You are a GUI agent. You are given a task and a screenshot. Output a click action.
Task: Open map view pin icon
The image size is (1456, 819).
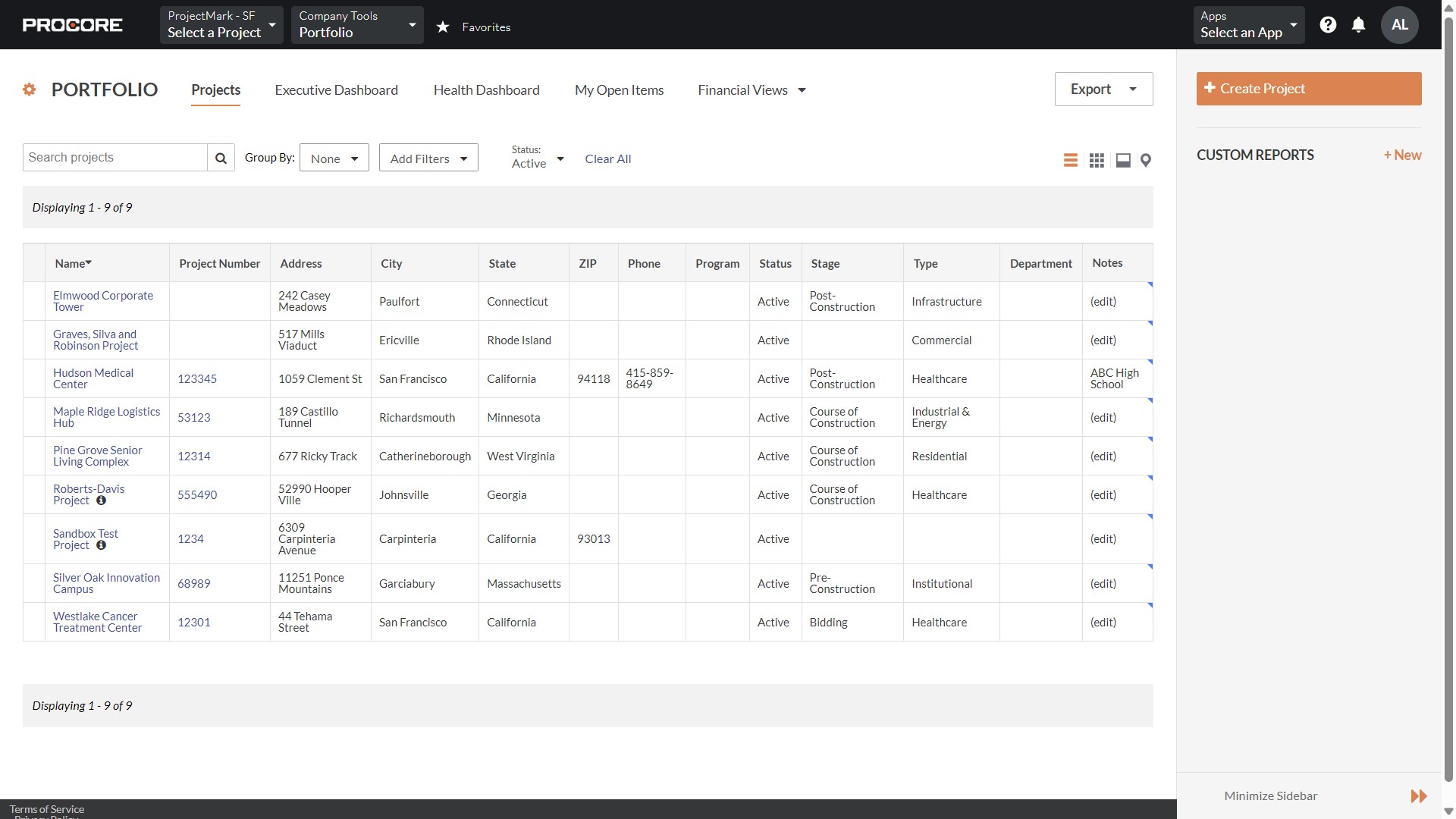click(1146, 160)
